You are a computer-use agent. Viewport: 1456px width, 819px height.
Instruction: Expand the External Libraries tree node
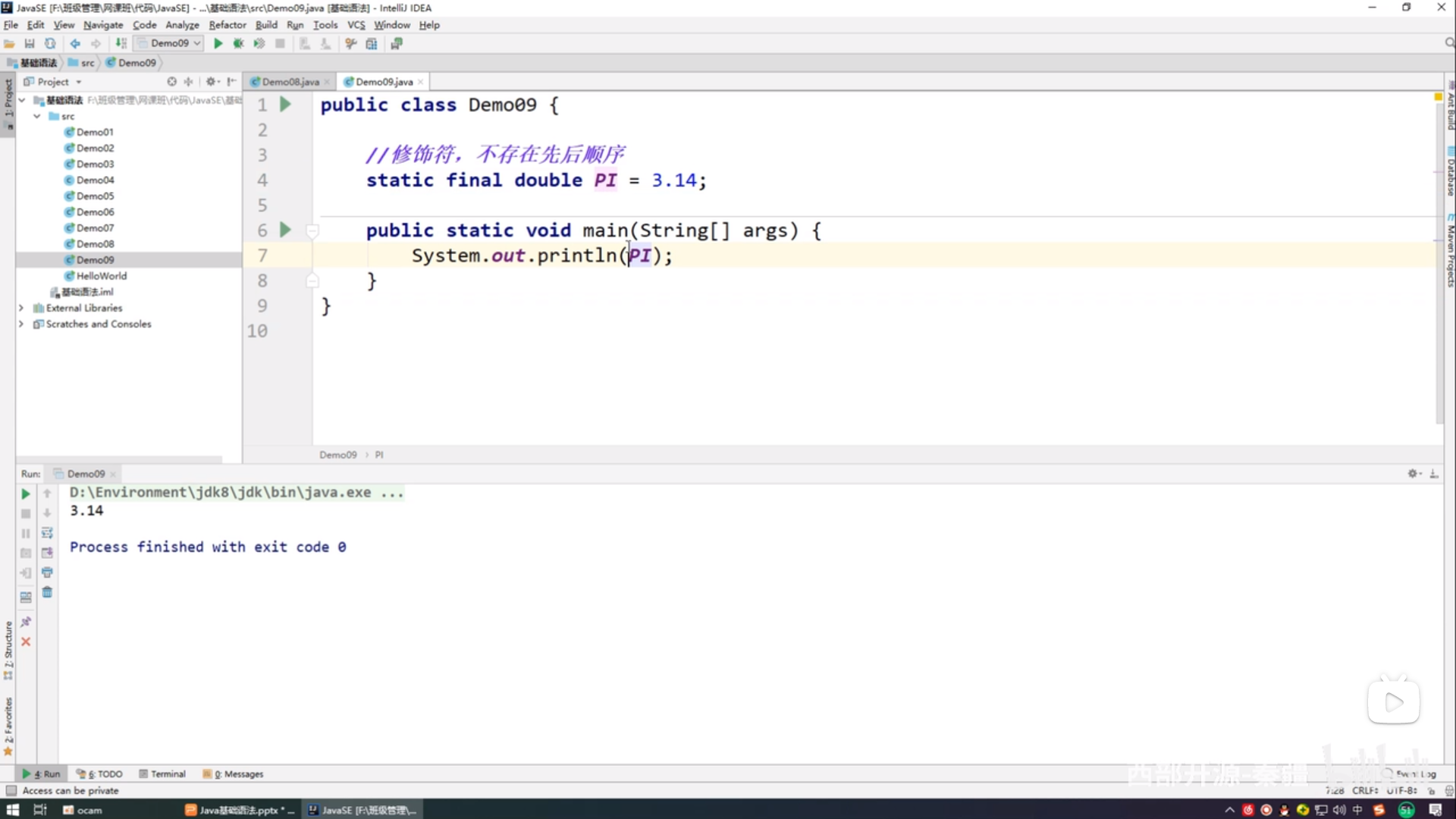[21, 308]
